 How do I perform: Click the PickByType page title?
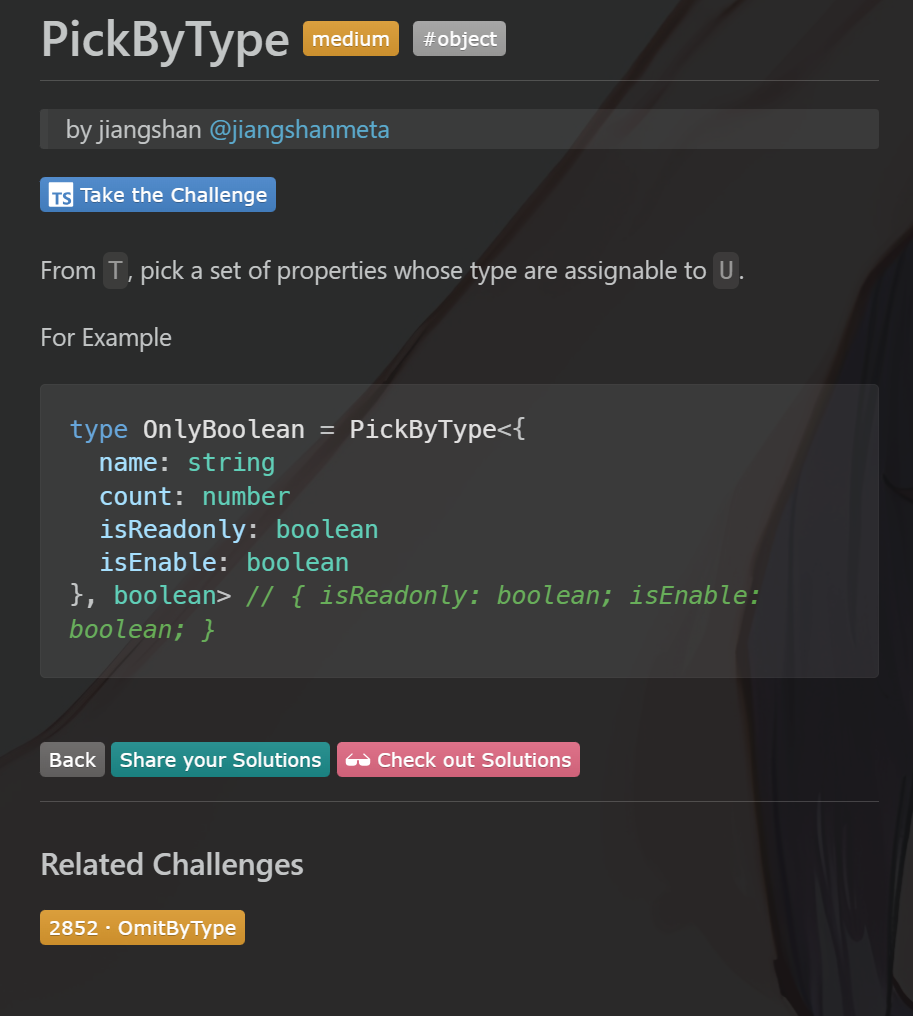point(165,40)
